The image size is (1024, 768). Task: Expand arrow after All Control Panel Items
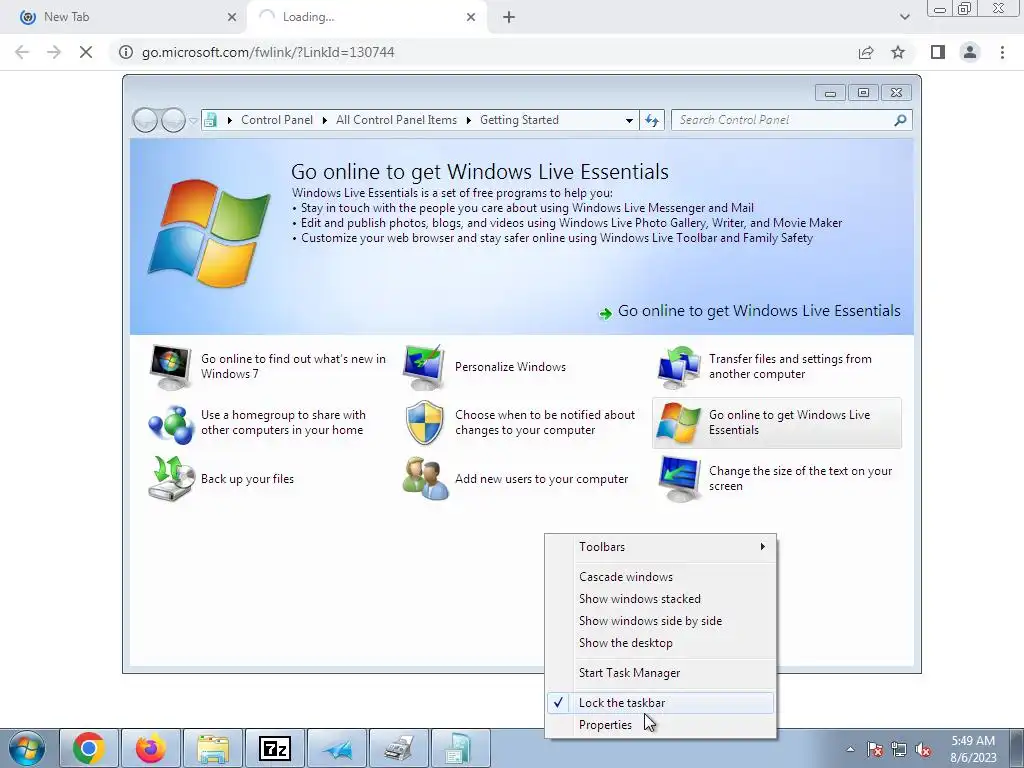tap(469, 120)
